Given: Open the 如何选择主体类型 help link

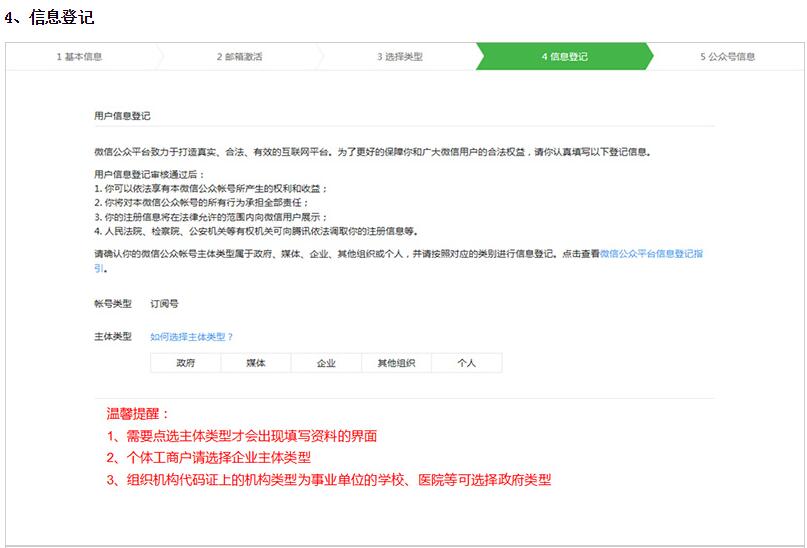Looking at the screenshot, I should click(191, 337).
